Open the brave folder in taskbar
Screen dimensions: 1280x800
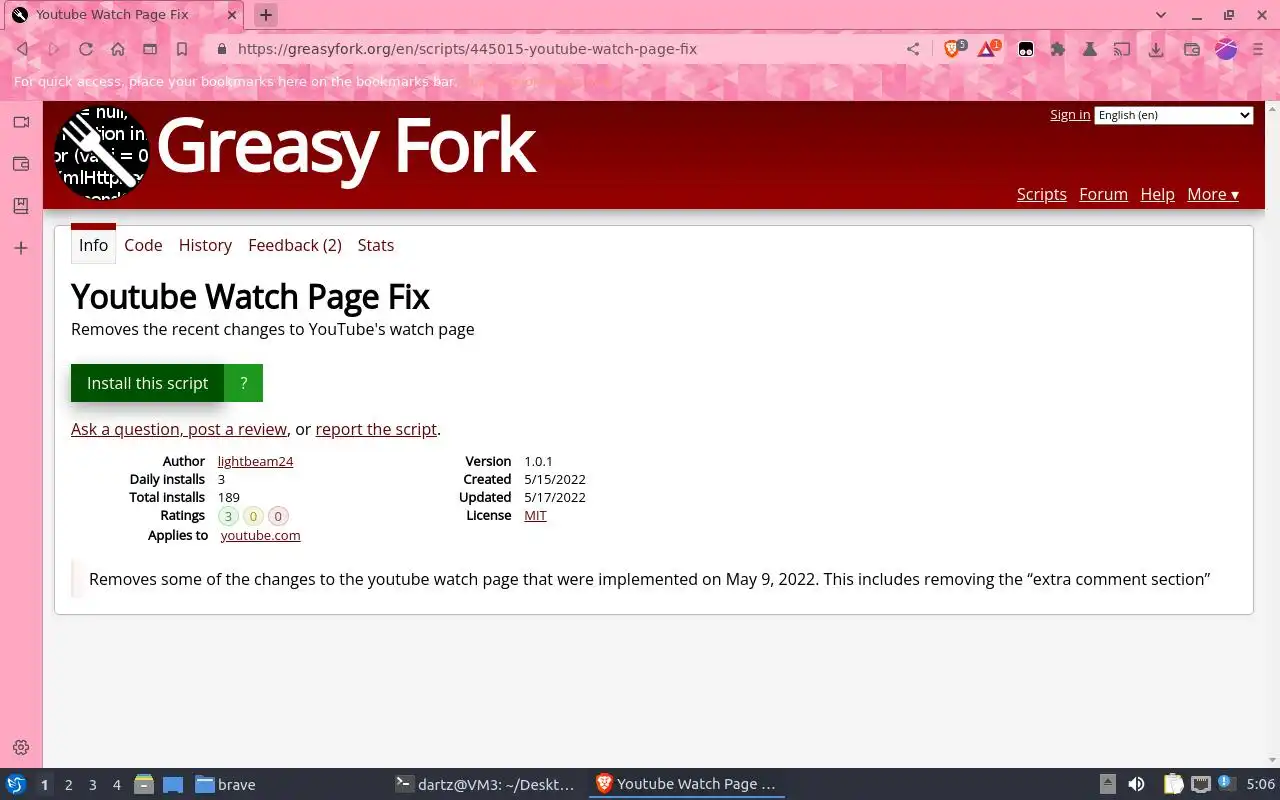[226, 785]
